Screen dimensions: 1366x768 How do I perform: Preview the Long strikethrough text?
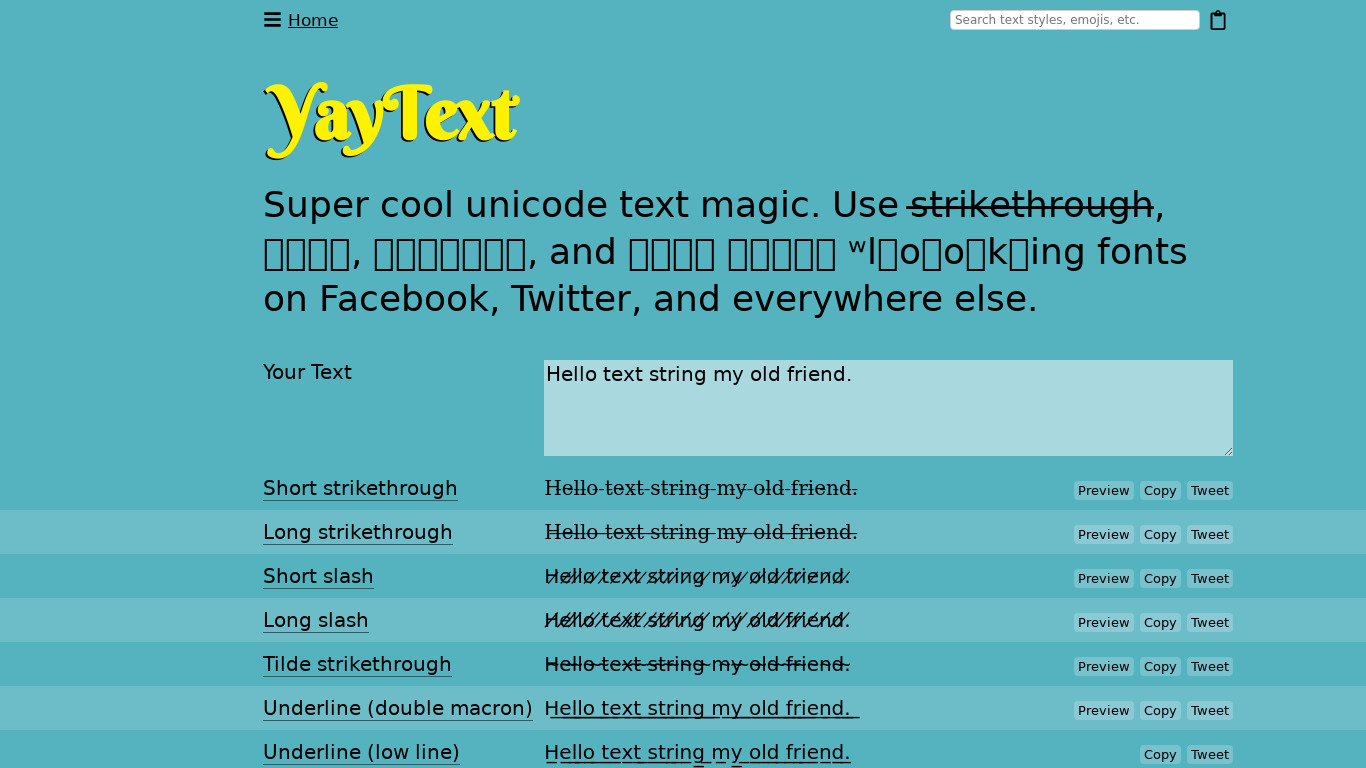tap(1104, 534)
